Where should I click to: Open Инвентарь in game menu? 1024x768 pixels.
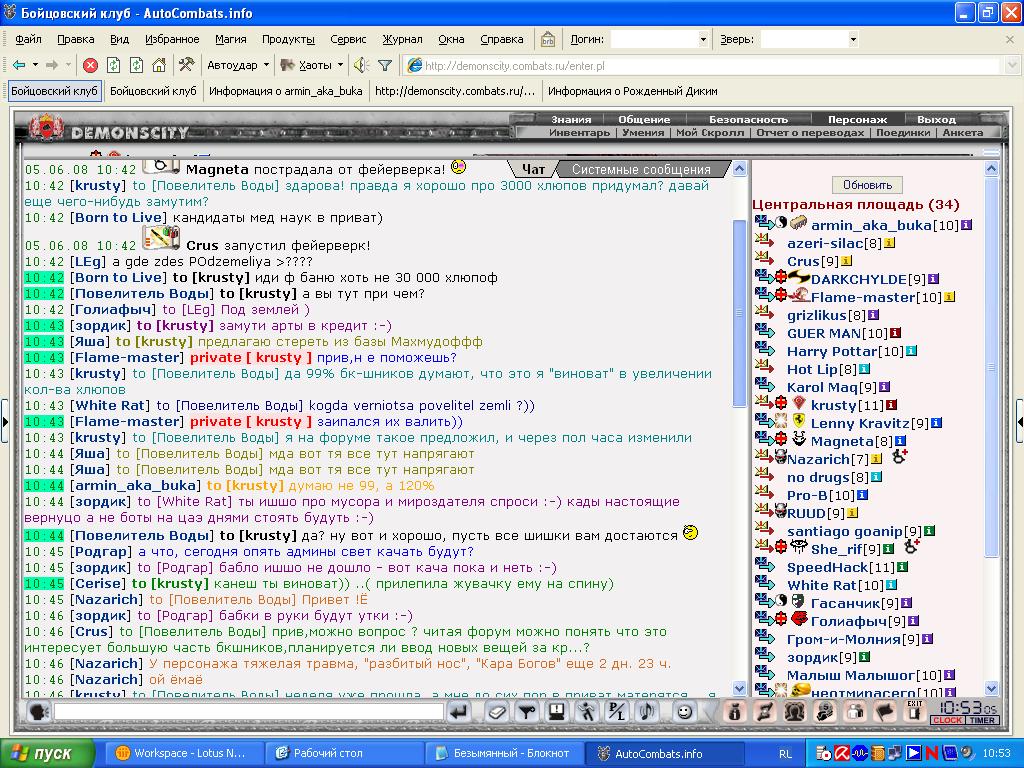tap(579, 133)
